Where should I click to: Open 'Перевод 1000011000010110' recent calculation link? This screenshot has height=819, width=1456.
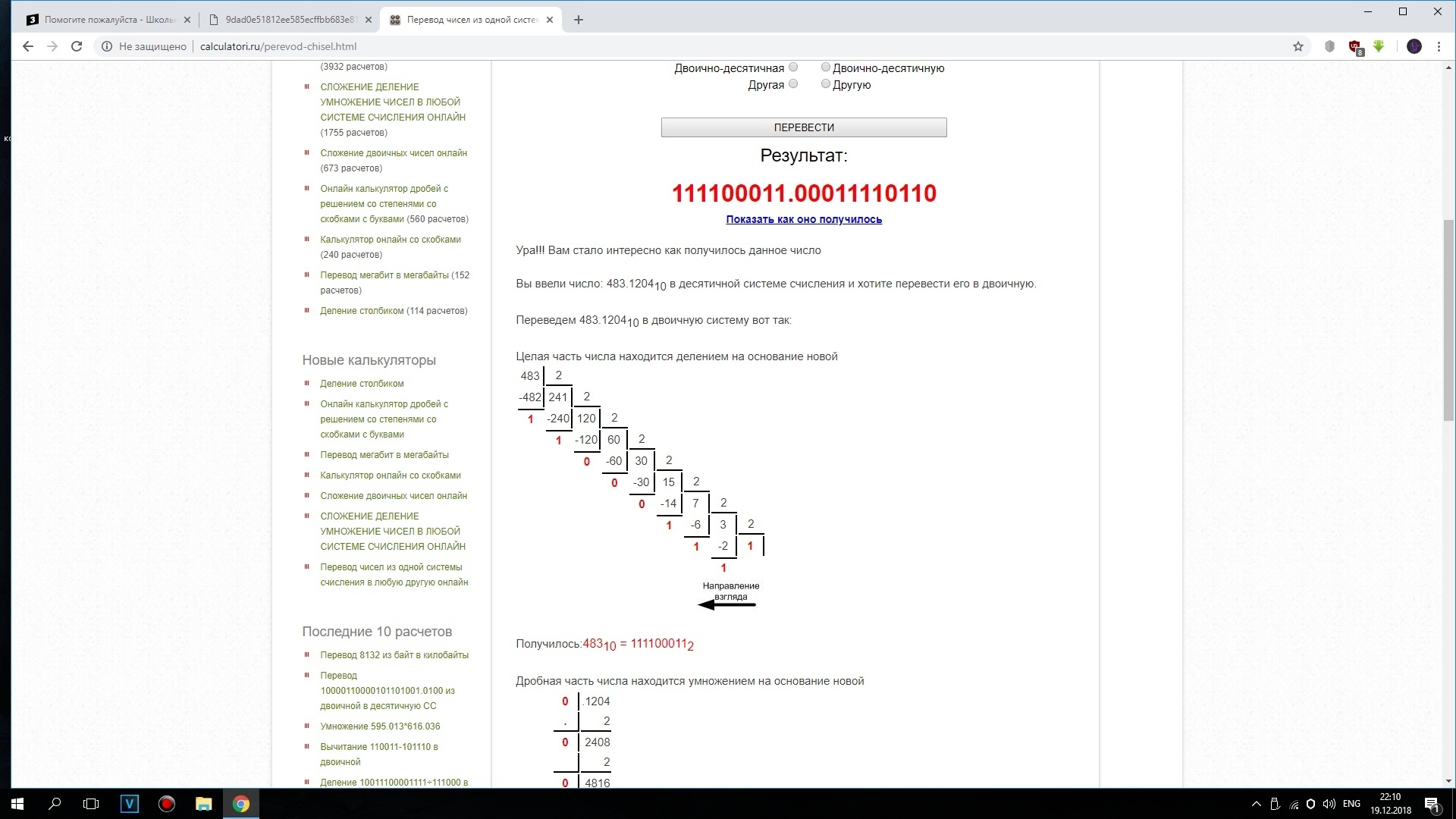(388, 691)
